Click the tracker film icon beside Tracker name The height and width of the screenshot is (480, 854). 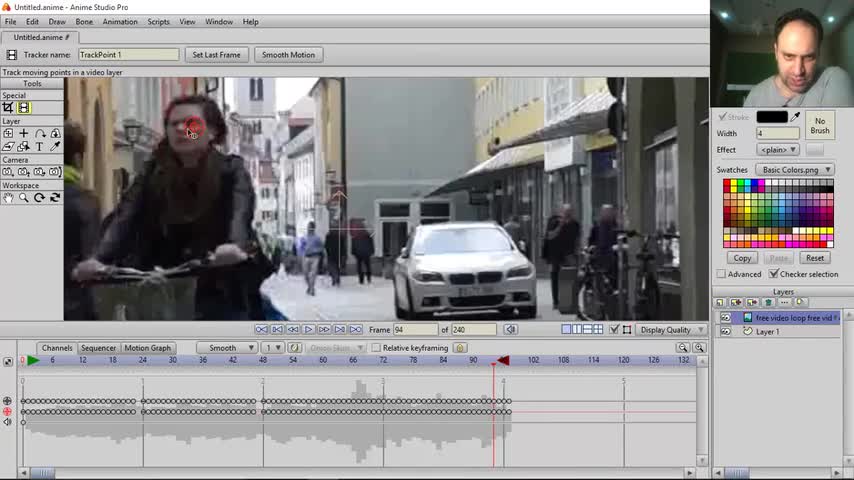[11, 55]
